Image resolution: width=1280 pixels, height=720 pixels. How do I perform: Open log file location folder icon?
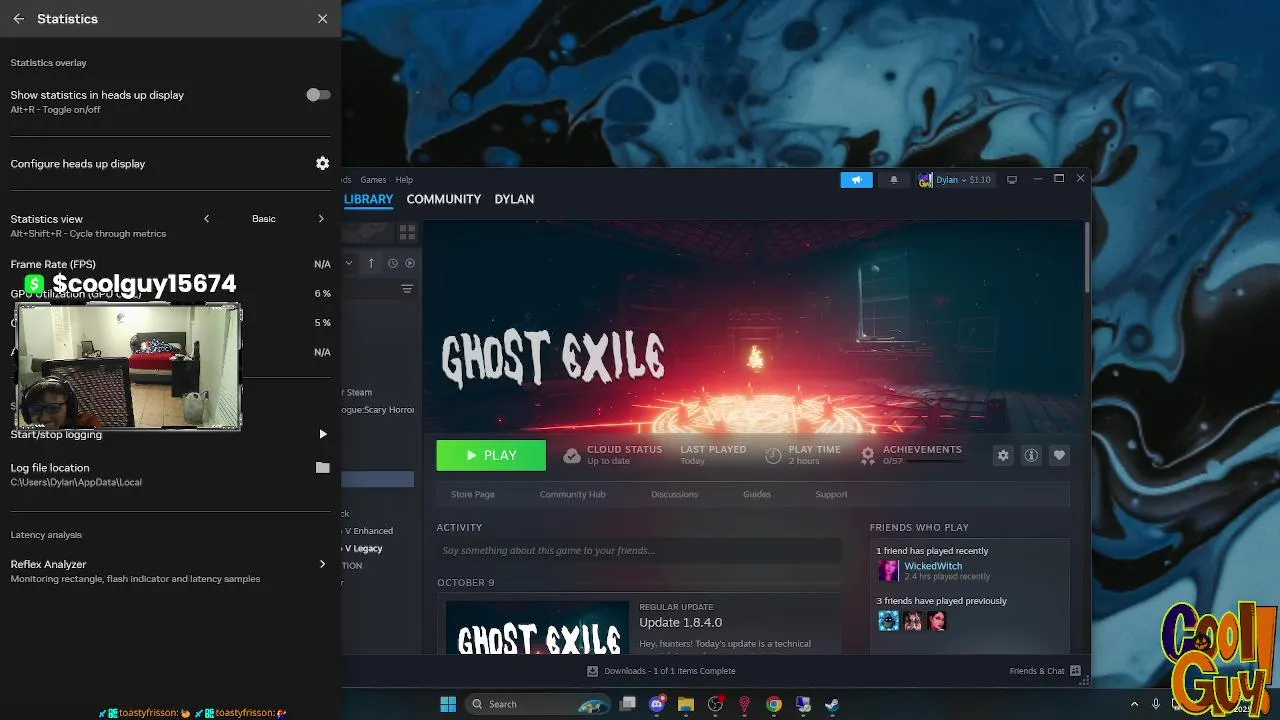(322, 468)
